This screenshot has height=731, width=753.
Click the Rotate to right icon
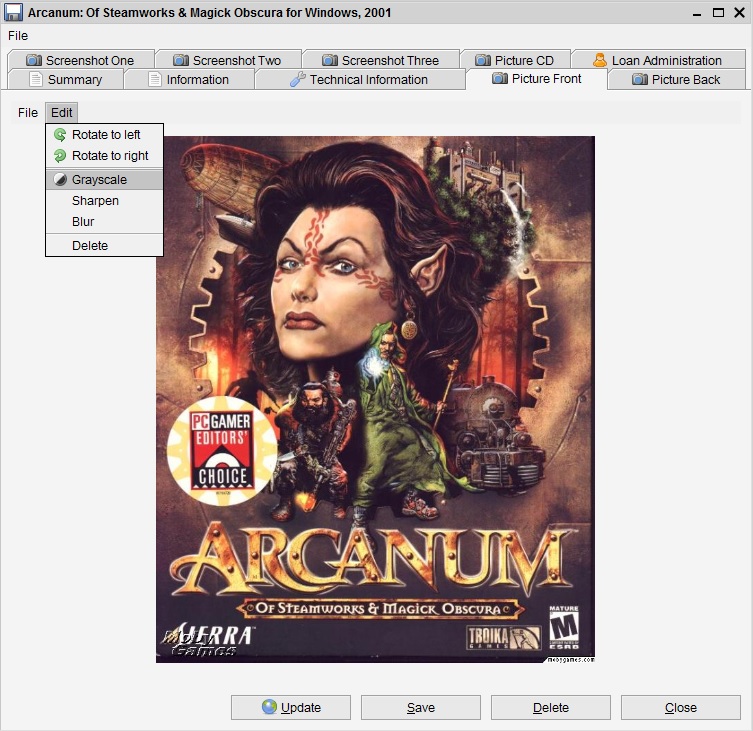point(60,156)
